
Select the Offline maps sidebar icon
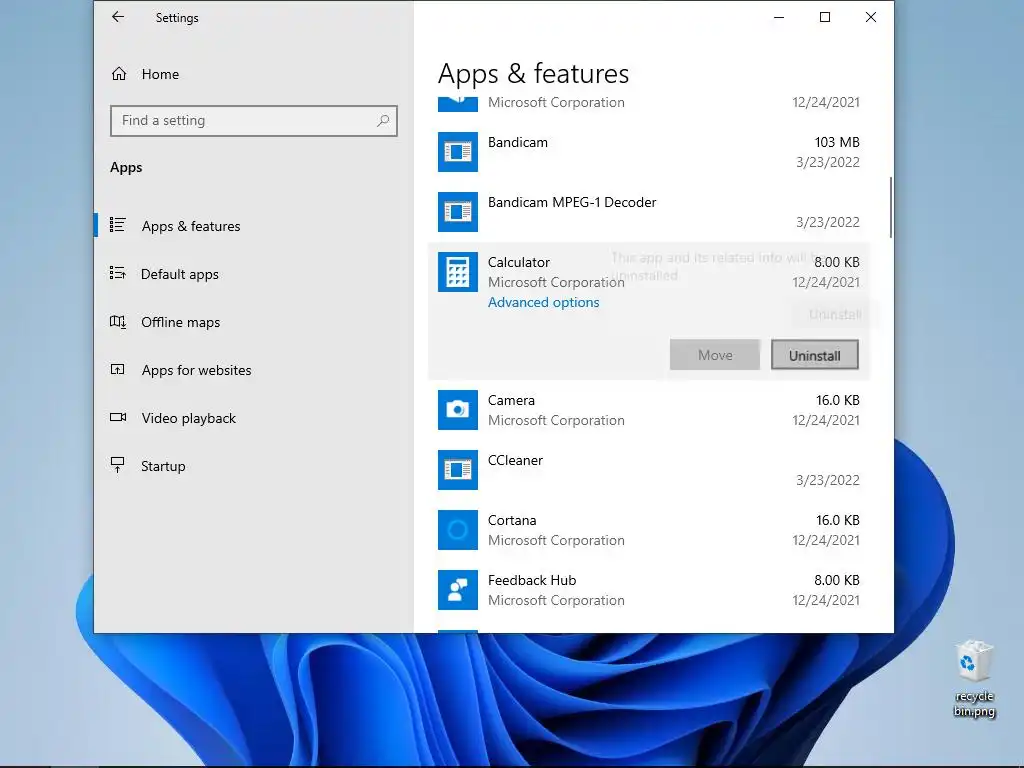click(118, 321)
